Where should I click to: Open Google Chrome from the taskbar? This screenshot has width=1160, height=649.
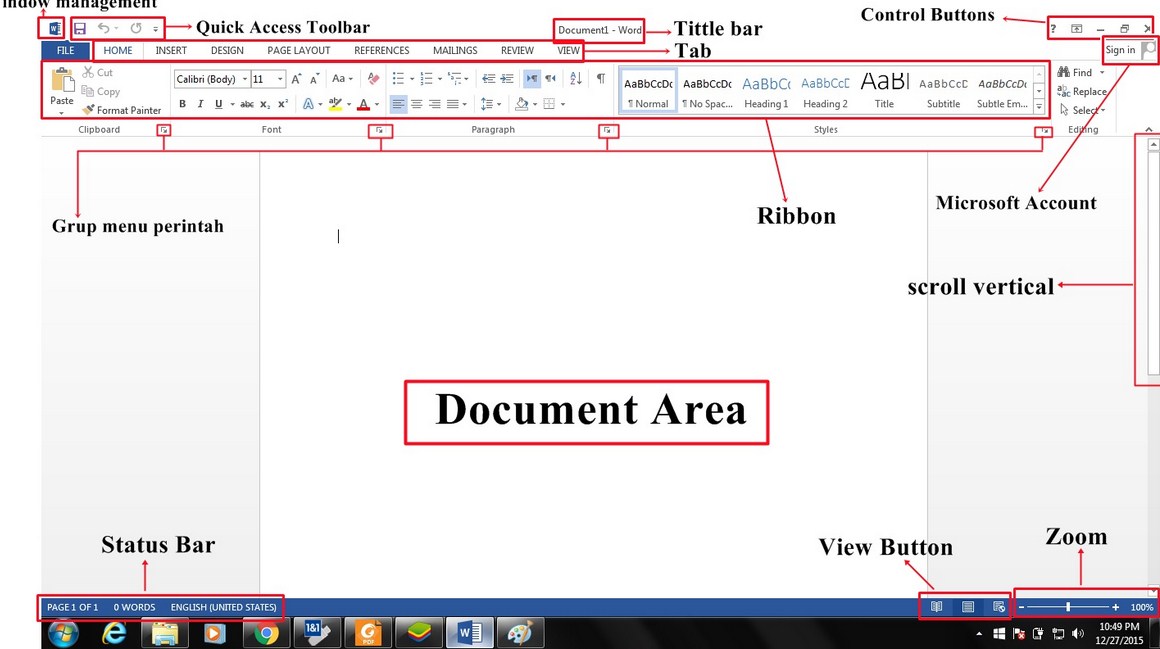[266, 633]
